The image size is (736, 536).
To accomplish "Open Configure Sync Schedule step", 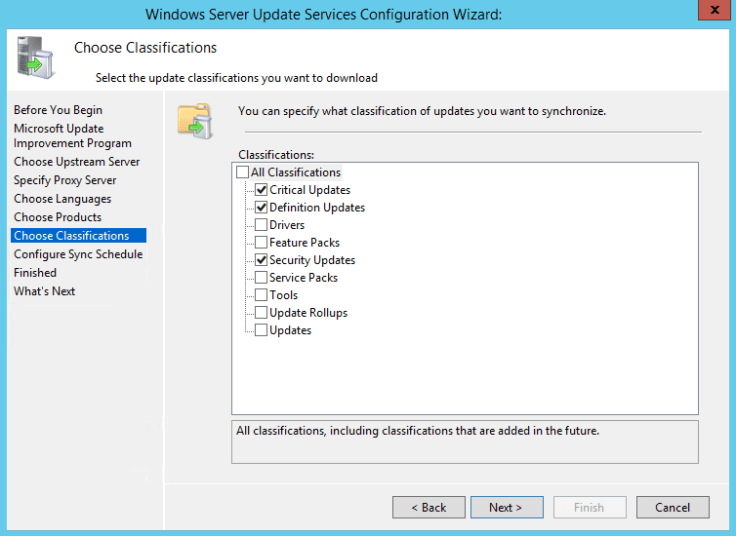I will tap(78, 255).
